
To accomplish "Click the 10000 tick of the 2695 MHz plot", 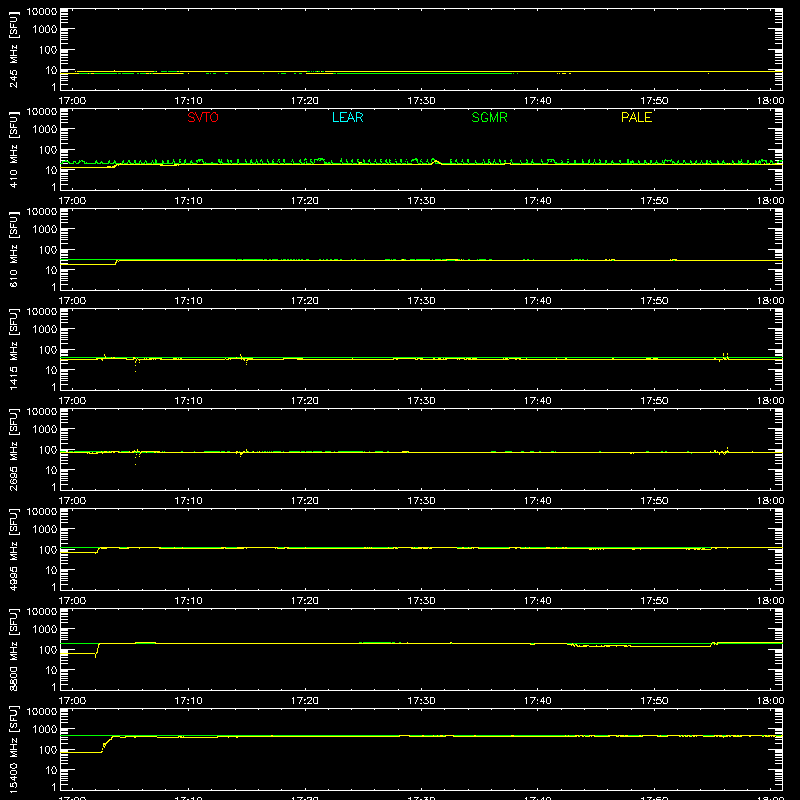I will [x=42, y=412].
